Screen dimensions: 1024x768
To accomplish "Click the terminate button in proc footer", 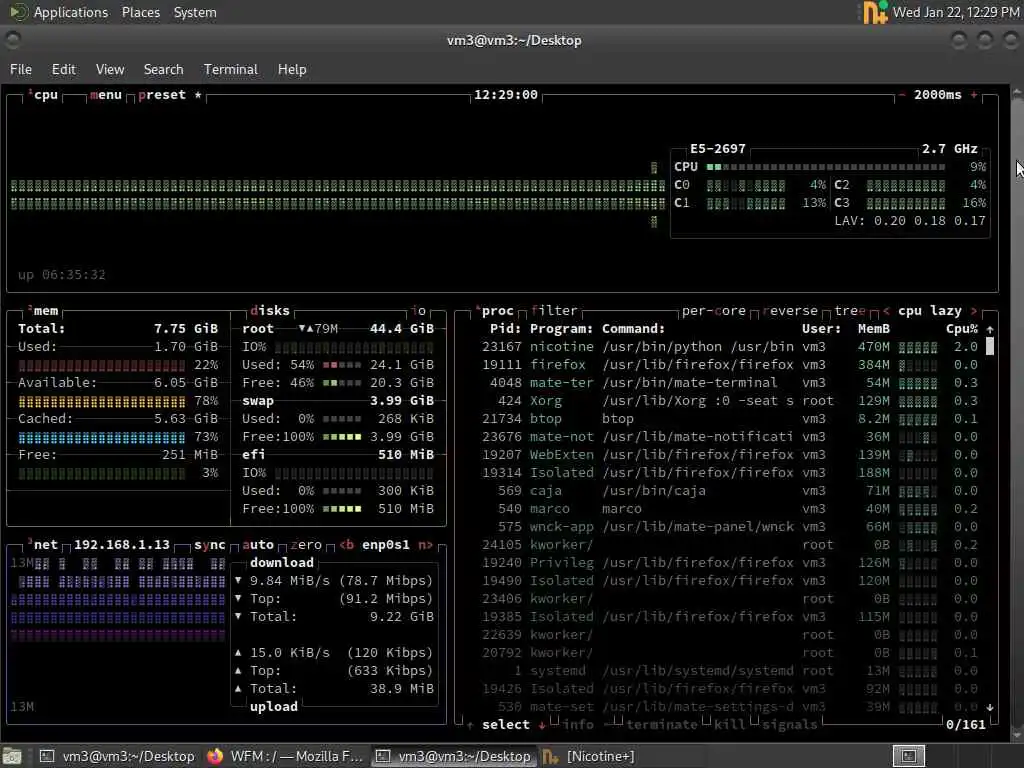I will tap(662, 724).
